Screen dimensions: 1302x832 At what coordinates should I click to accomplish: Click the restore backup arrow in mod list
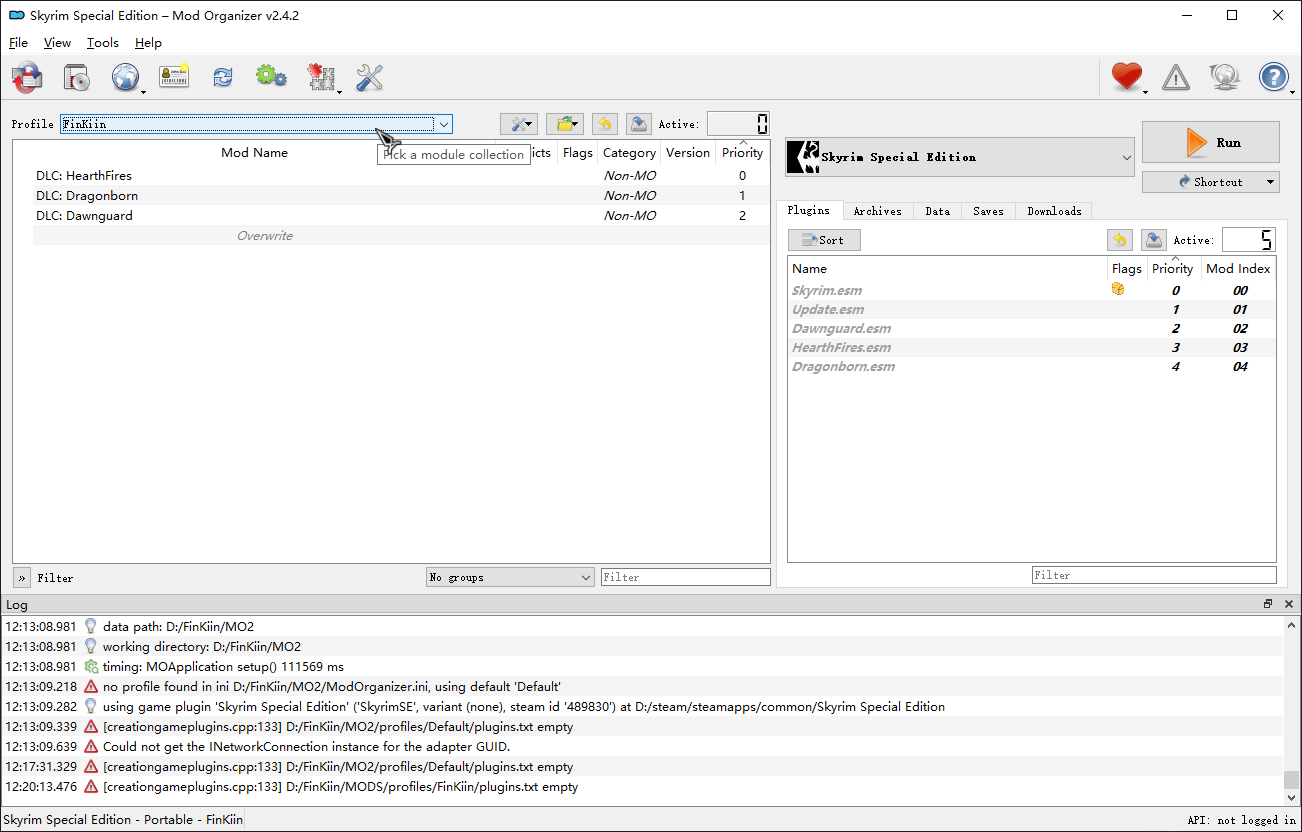pos(604,124)
